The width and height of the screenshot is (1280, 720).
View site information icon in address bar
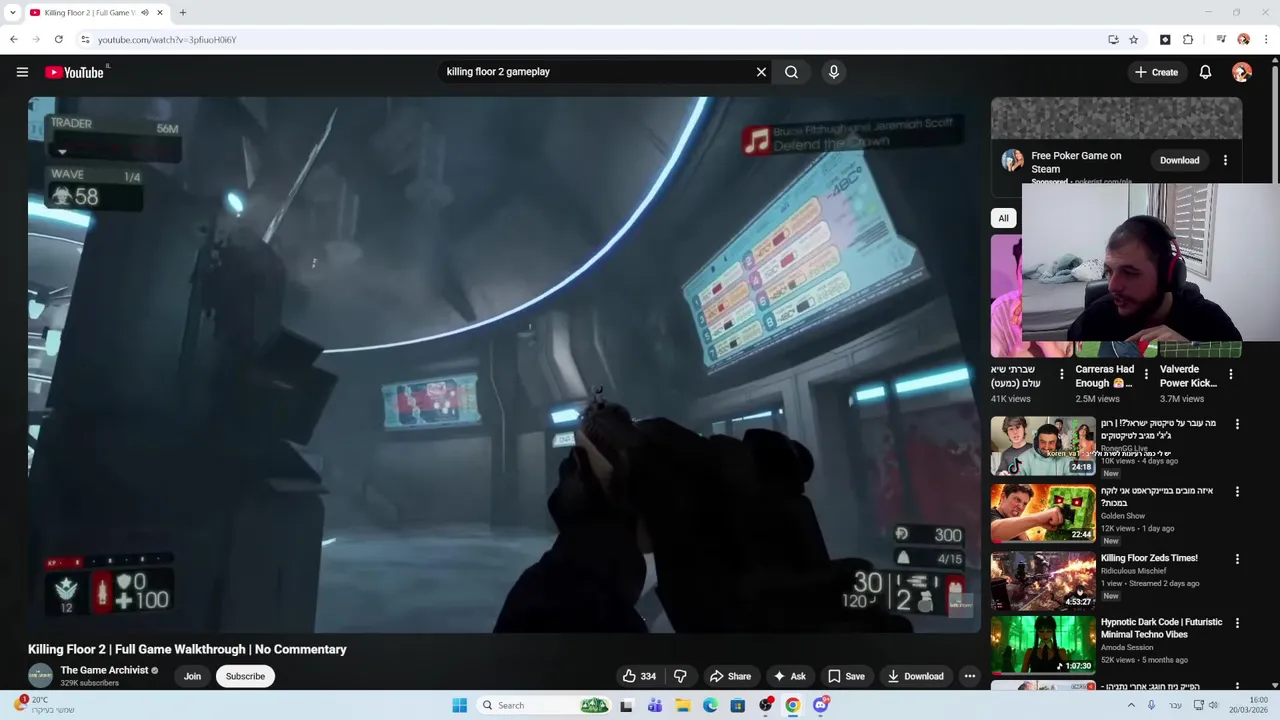[86, 40]
